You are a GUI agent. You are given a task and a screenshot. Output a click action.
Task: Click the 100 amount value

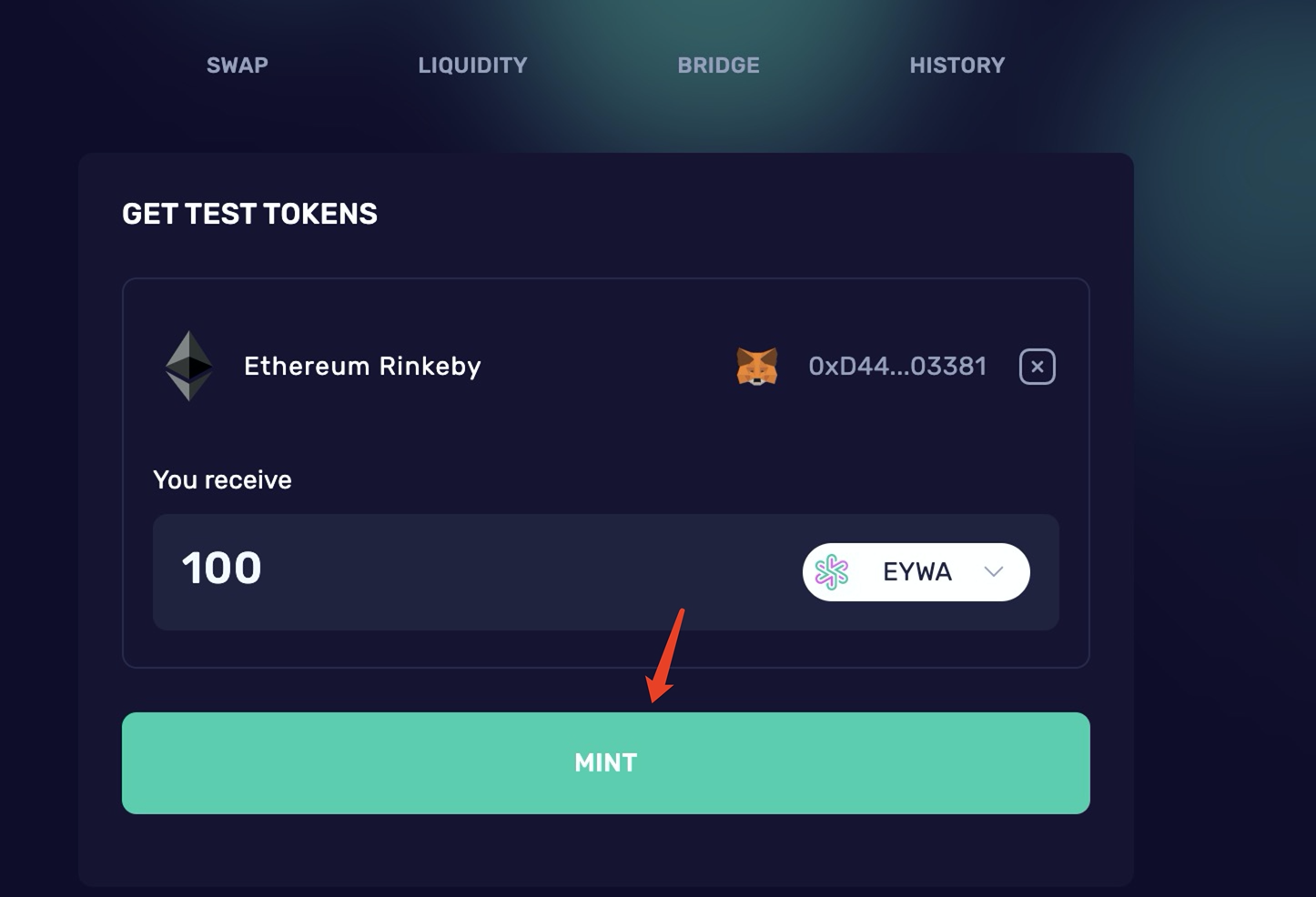coord(221,569)
